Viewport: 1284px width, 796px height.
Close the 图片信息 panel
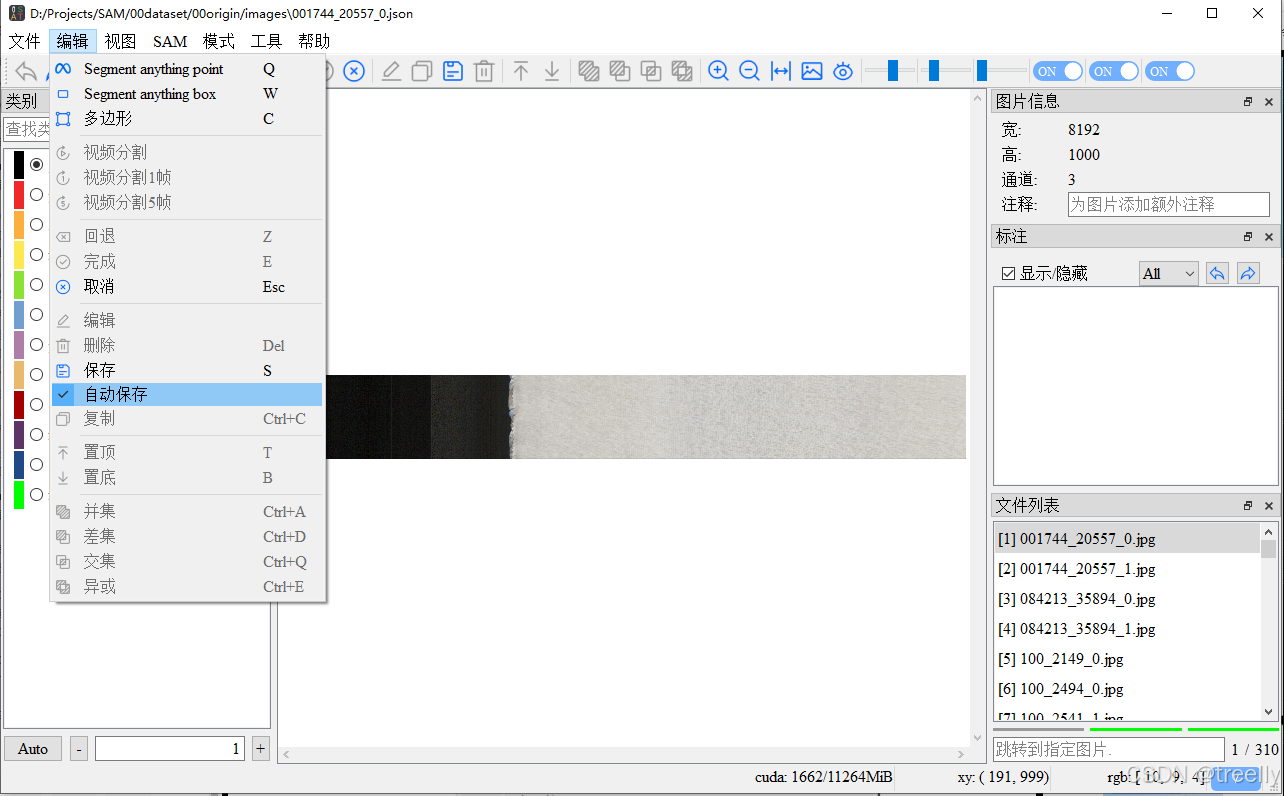tap(1269, 102)
